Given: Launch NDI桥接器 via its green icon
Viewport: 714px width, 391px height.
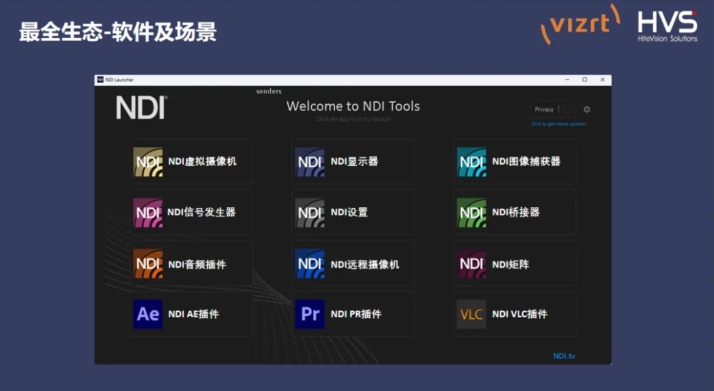Looking at the screenshot, I should (471, 213).
